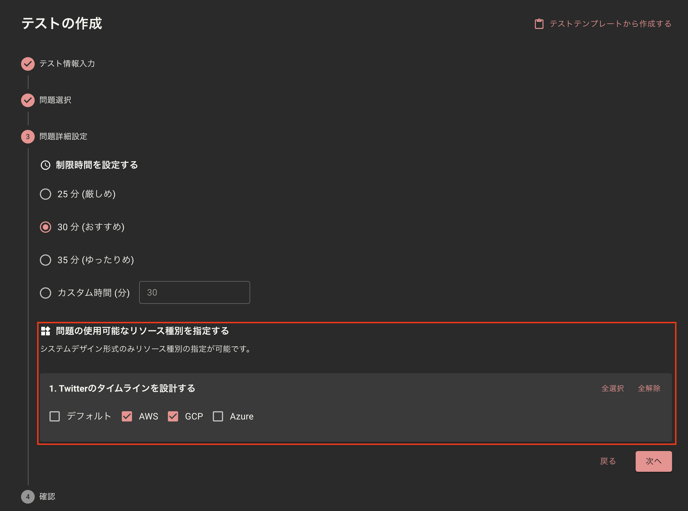Click the custom time input field showing 30
Viewport: 688px width, 511px height.
pyautogui.click(x=194, y=293)
